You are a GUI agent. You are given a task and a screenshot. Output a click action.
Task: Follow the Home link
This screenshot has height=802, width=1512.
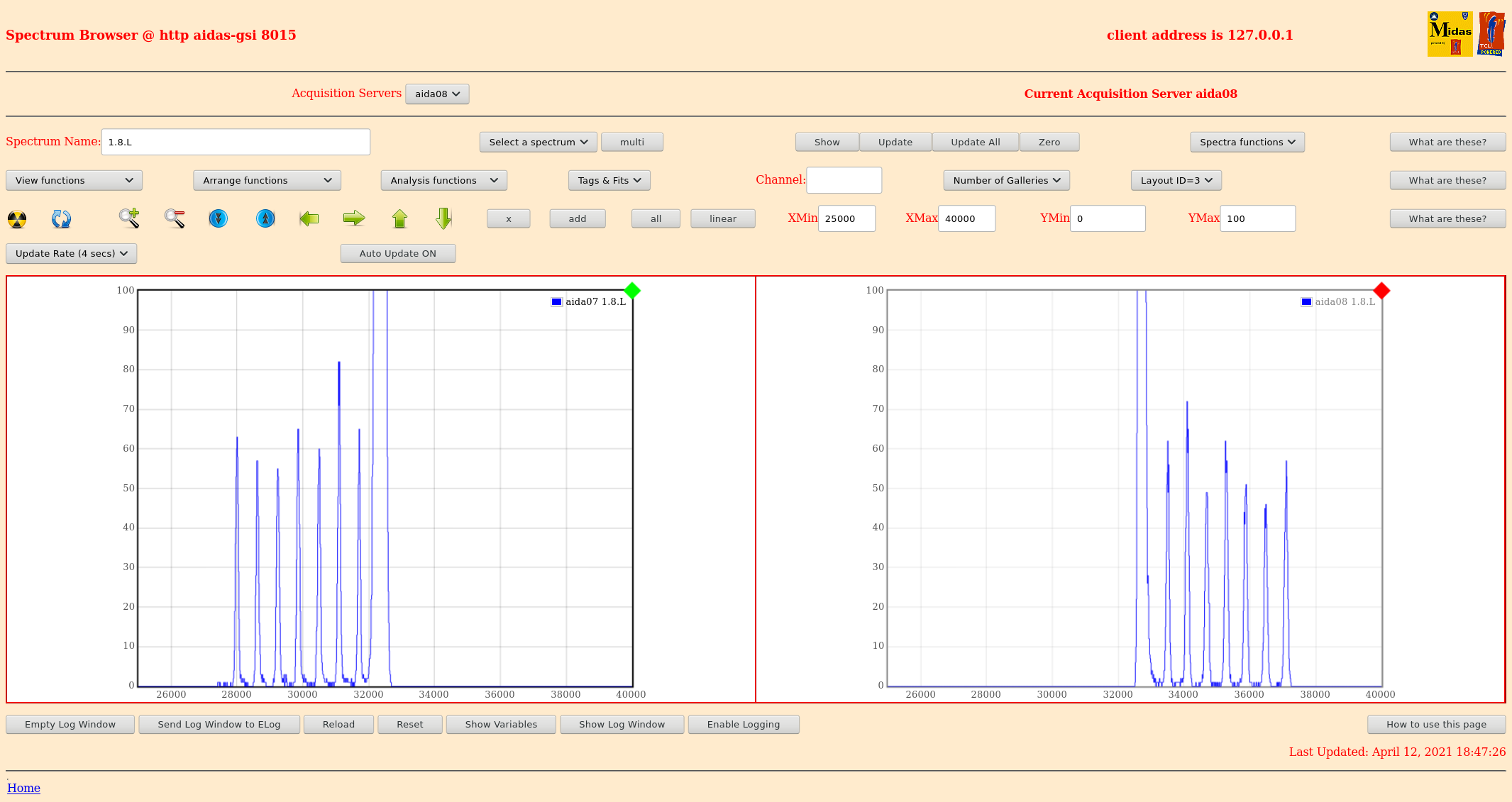click(x=23, y=788)
